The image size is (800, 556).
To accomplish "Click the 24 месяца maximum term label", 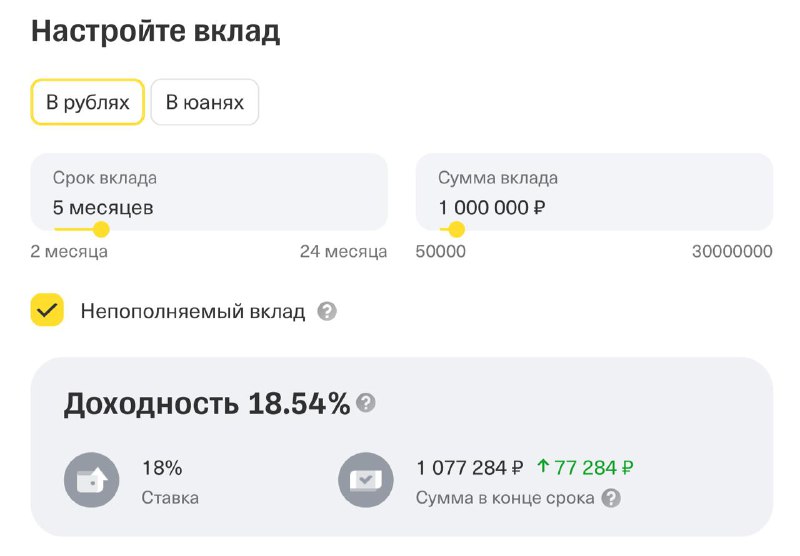I will pos(343,251).
